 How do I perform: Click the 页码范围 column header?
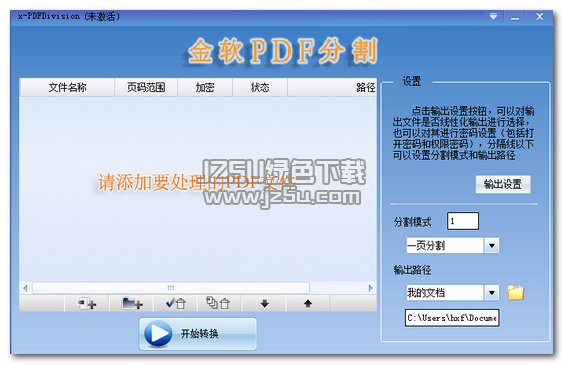pos(146,87)
